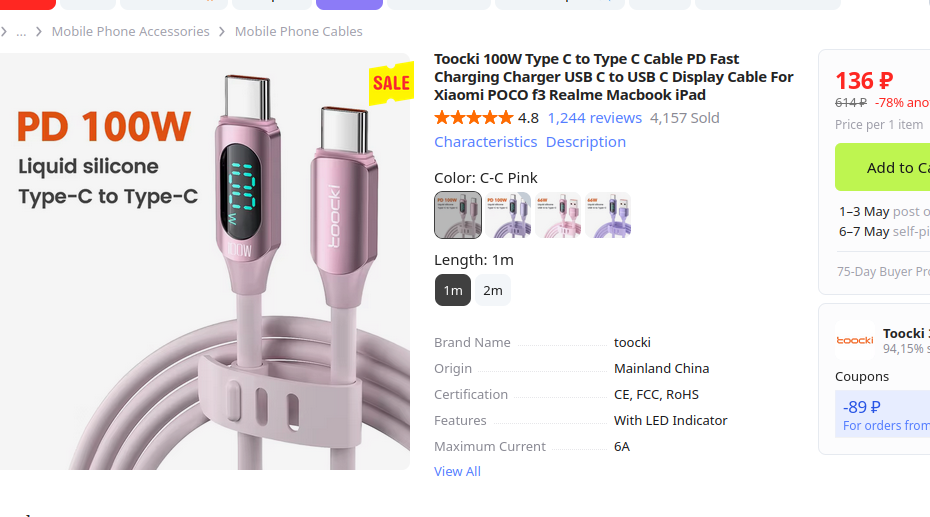930x517 pixels.
Task: Choose the purple PD 100W cable variant
Action: (x=508, y=215)
